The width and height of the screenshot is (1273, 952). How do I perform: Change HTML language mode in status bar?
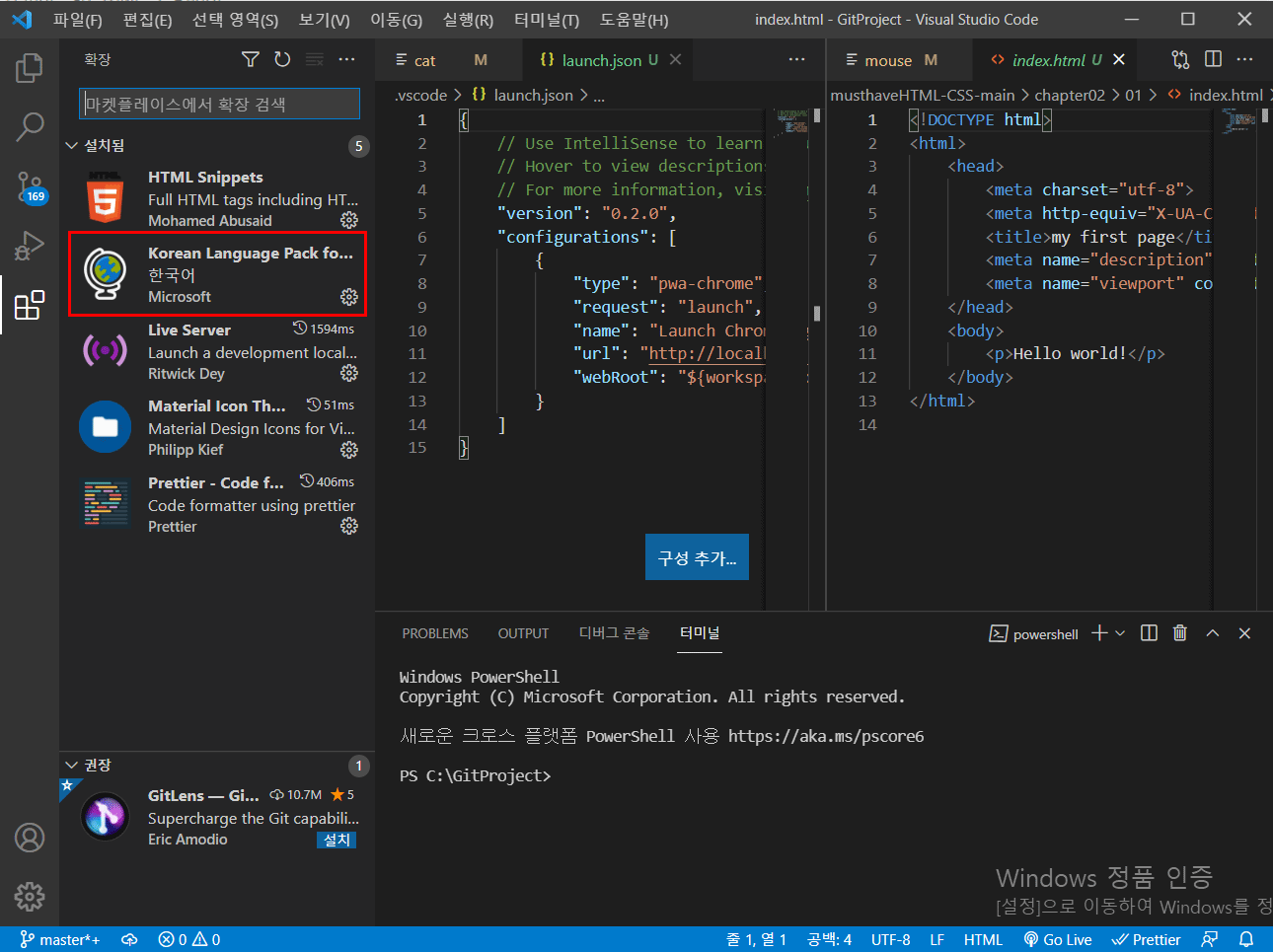click(983, 939)
